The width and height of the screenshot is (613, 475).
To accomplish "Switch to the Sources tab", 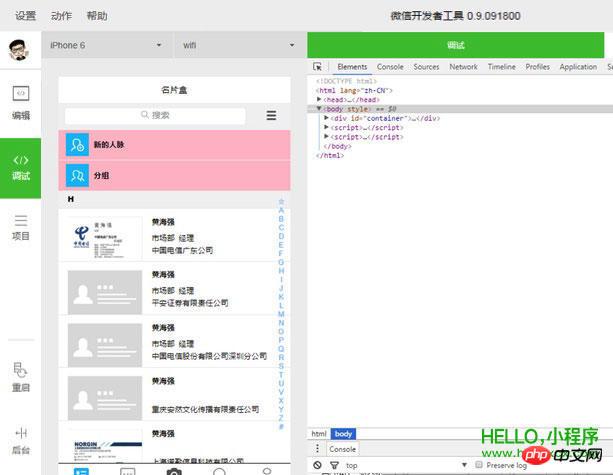I will click(x=426, y=67).
